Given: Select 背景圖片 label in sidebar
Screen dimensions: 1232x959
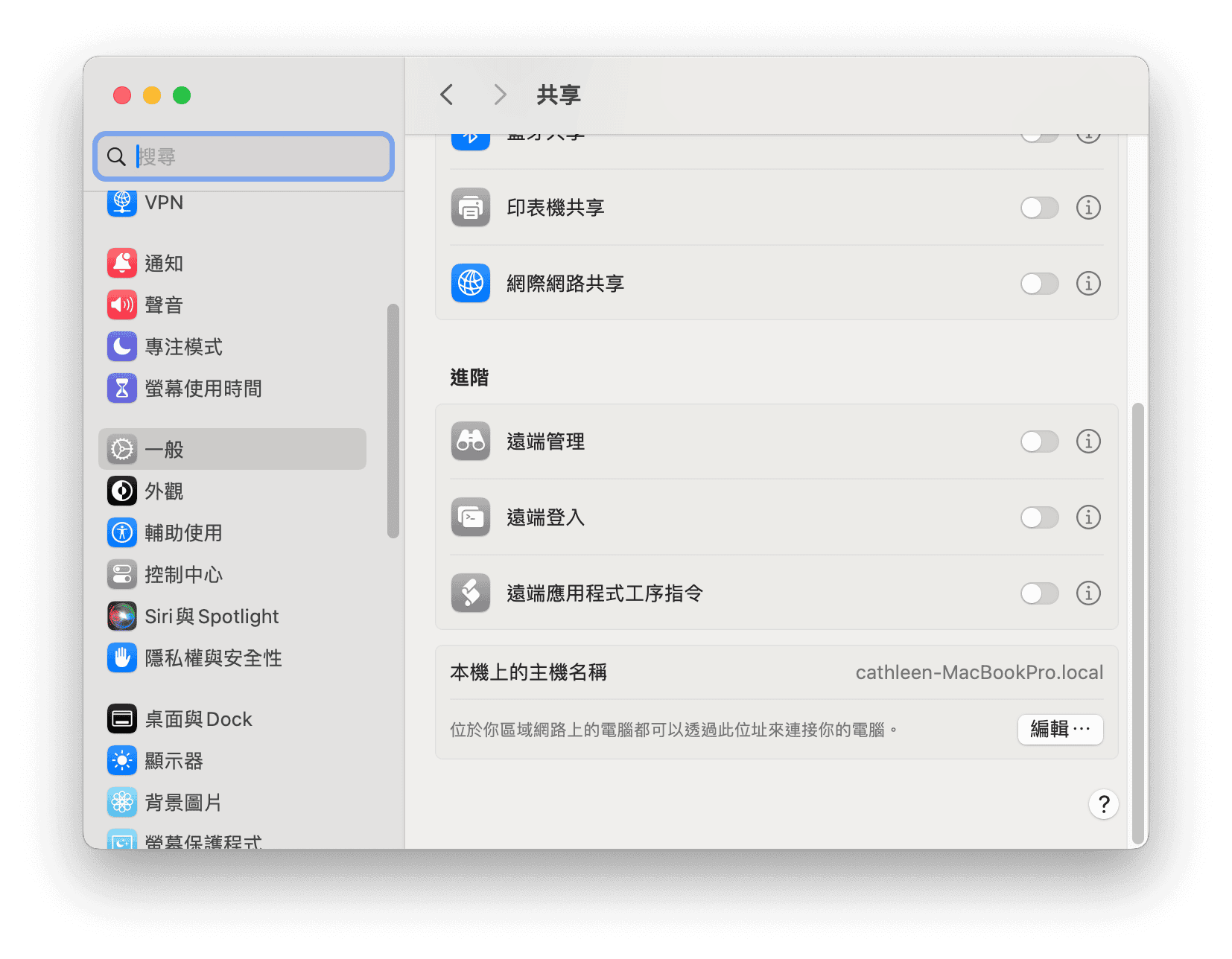Looking at the screenshot, I should [x=183, y=802].
